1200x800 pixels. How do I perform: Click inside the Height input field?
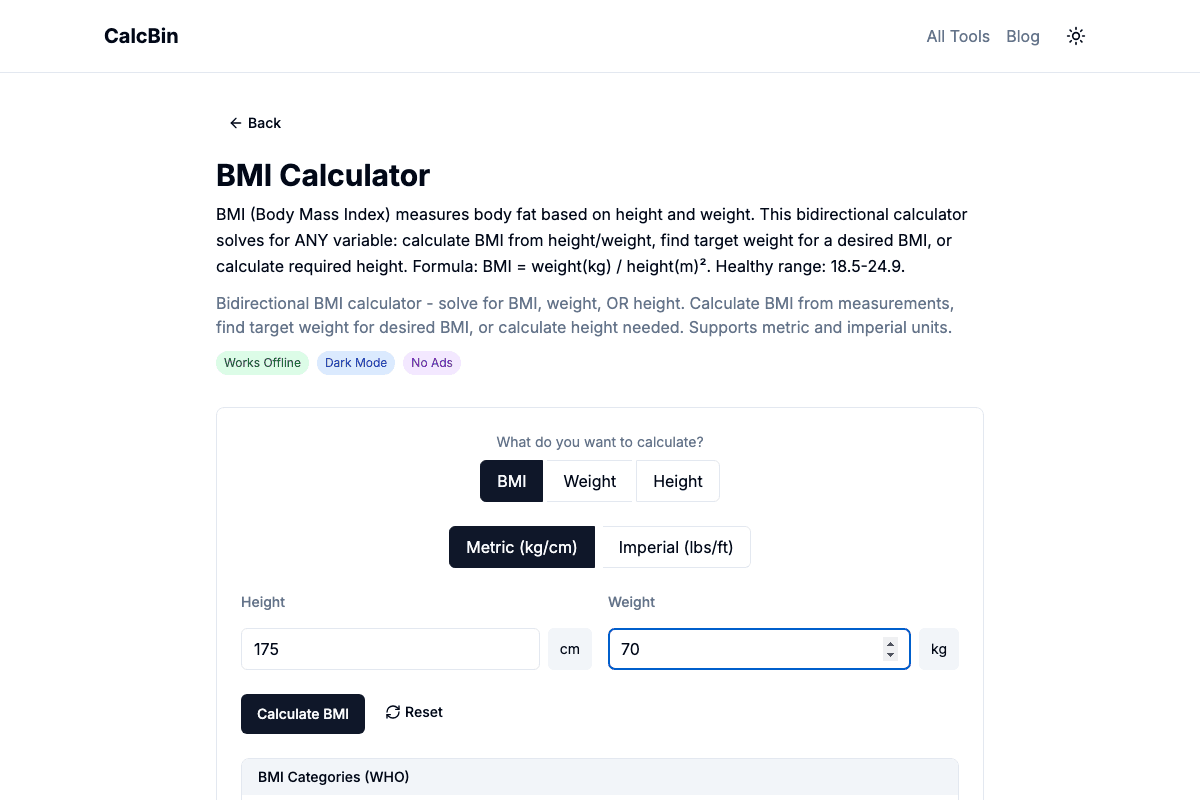tap(390, 649)
